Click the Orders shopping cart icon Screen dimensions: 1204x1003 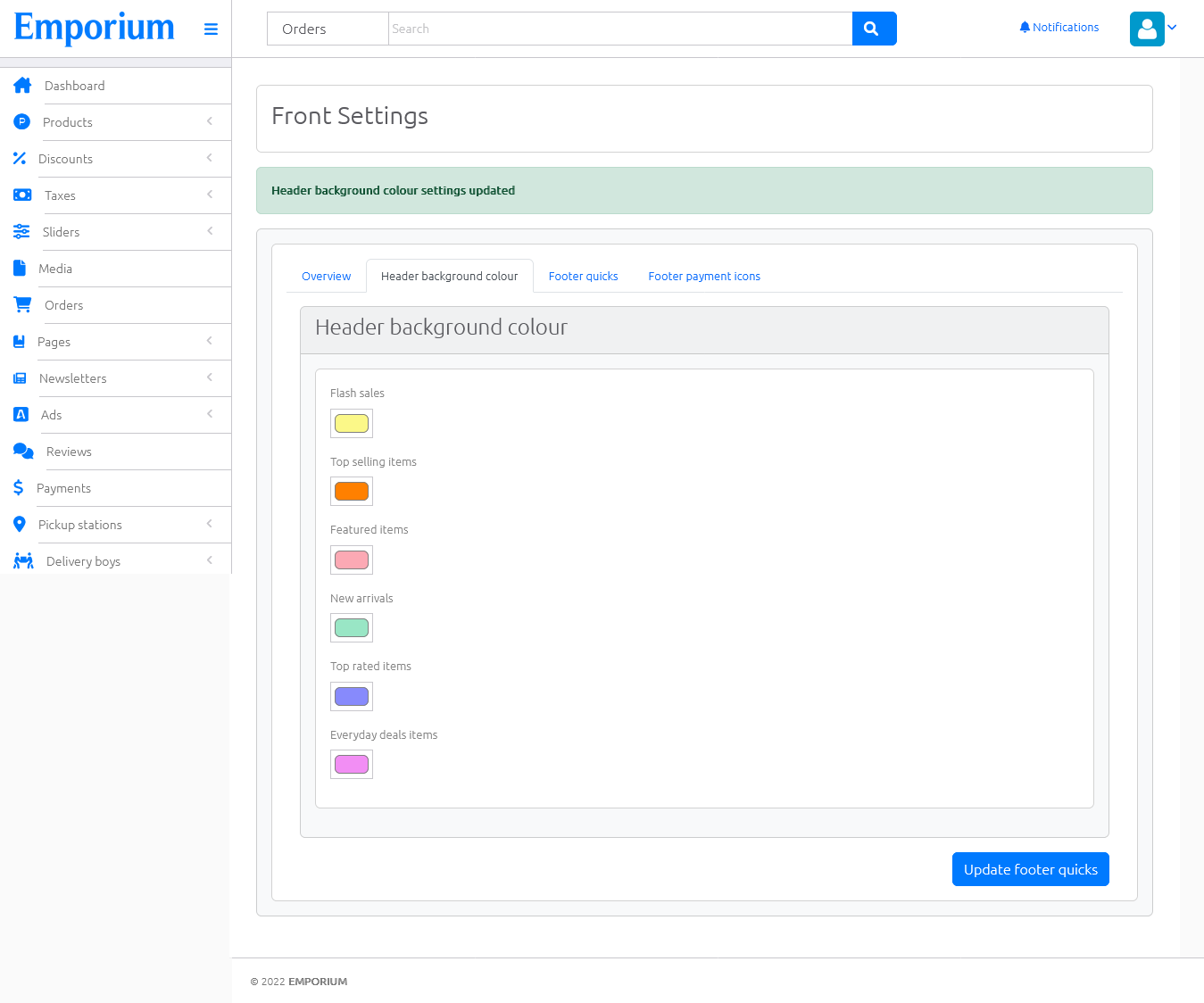pos(21,304)
